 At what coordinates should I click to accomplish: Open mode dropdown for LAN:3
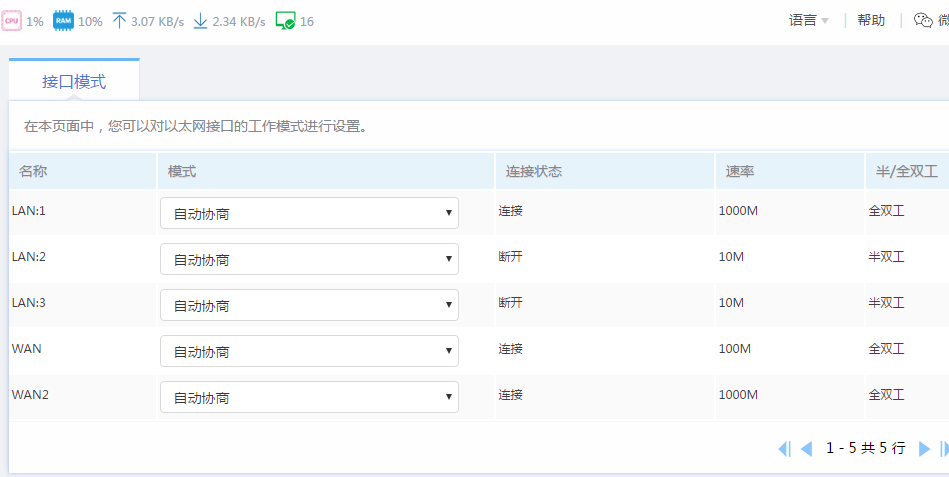[x=309, y=305]
